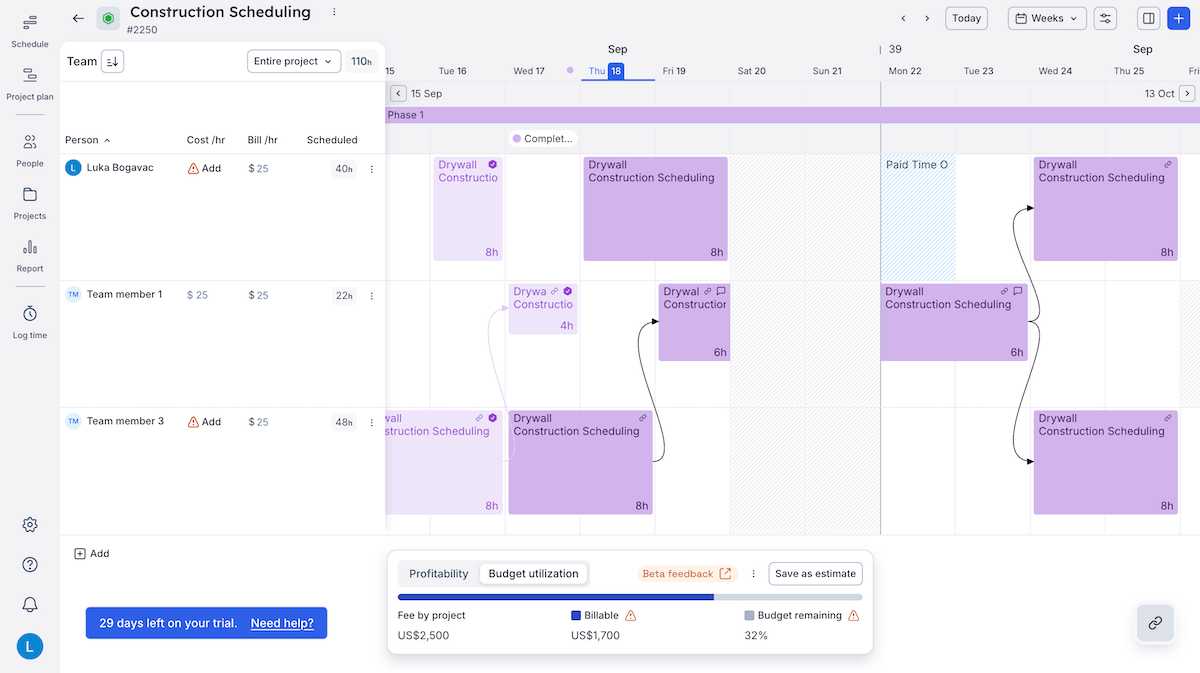Open the Schedule view in the sidebar

(x=29, y=27)
